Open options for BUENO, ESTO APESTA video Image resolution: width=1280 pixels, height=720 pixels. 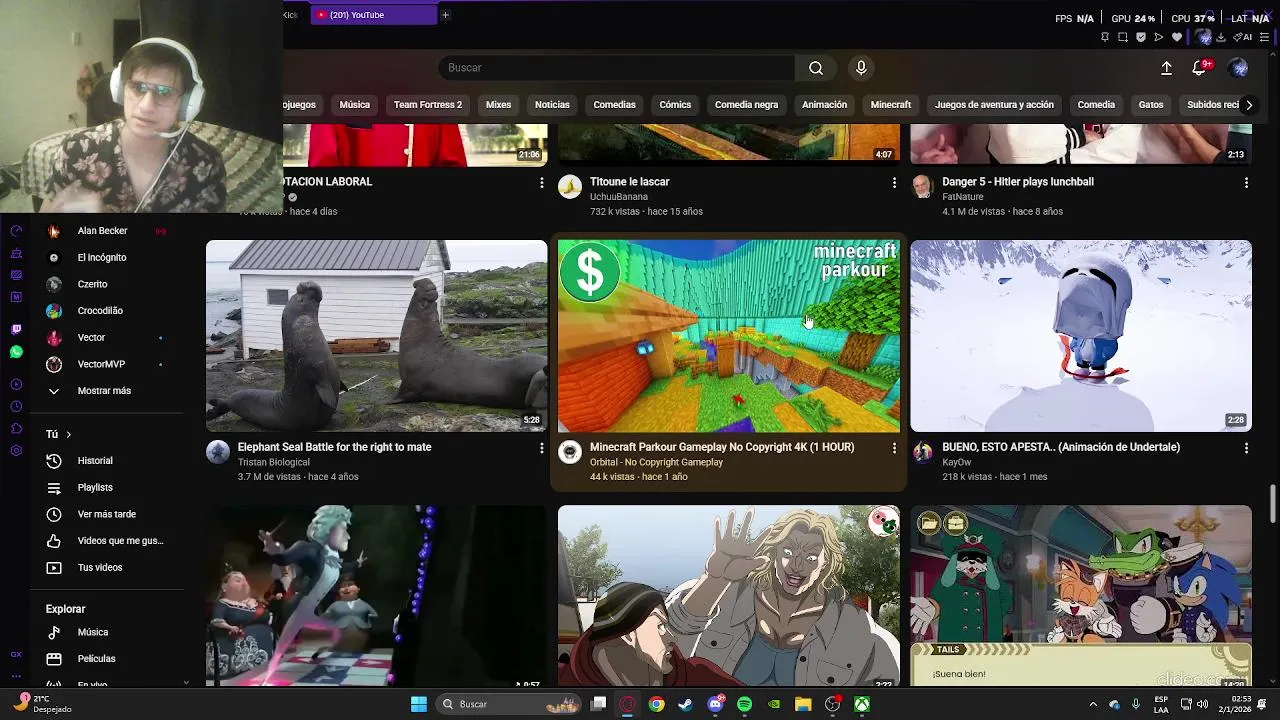[1246, 448]
